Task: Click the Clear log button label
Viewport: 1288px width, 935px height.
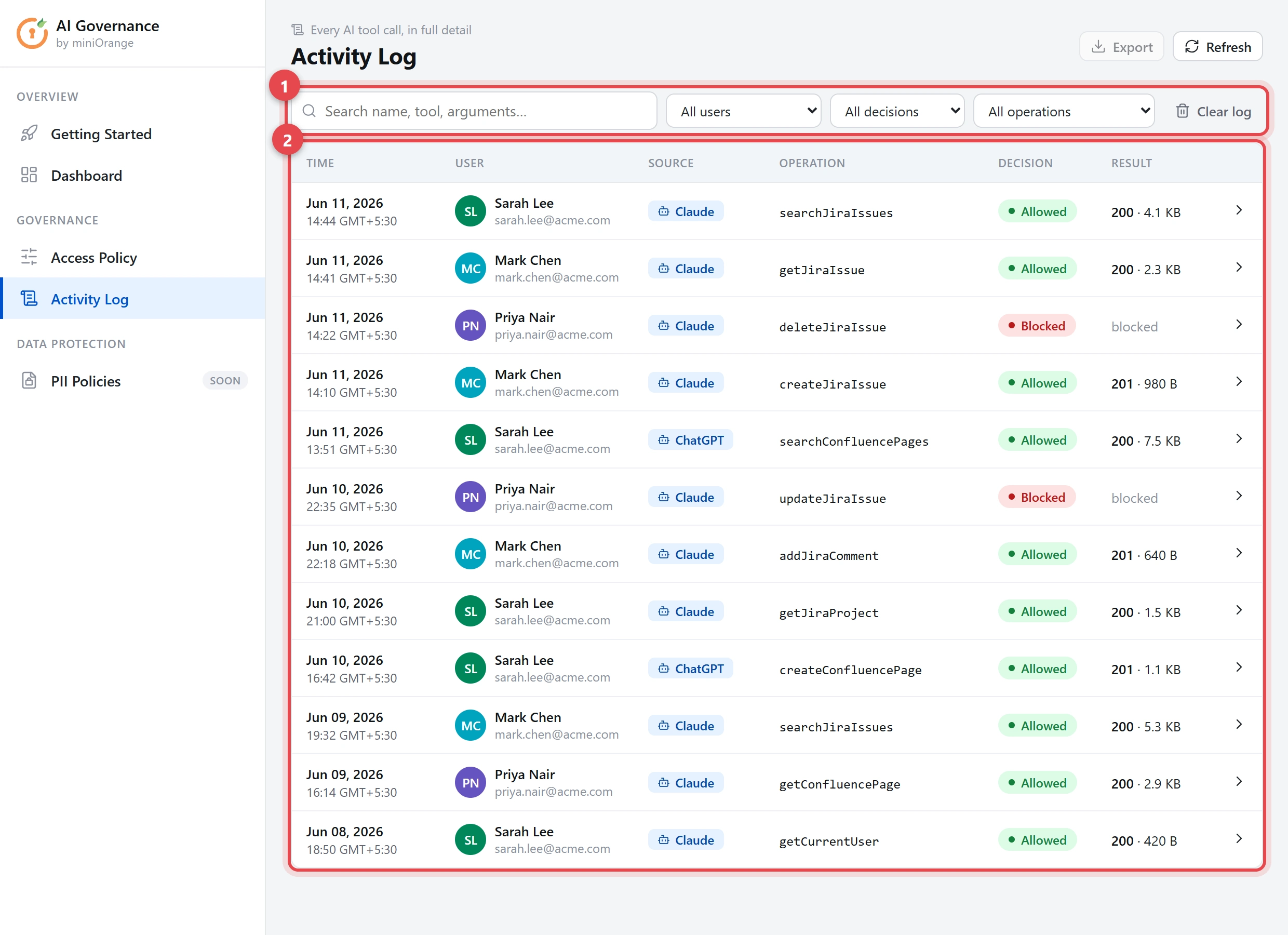Action: [x=1224, y=111]
